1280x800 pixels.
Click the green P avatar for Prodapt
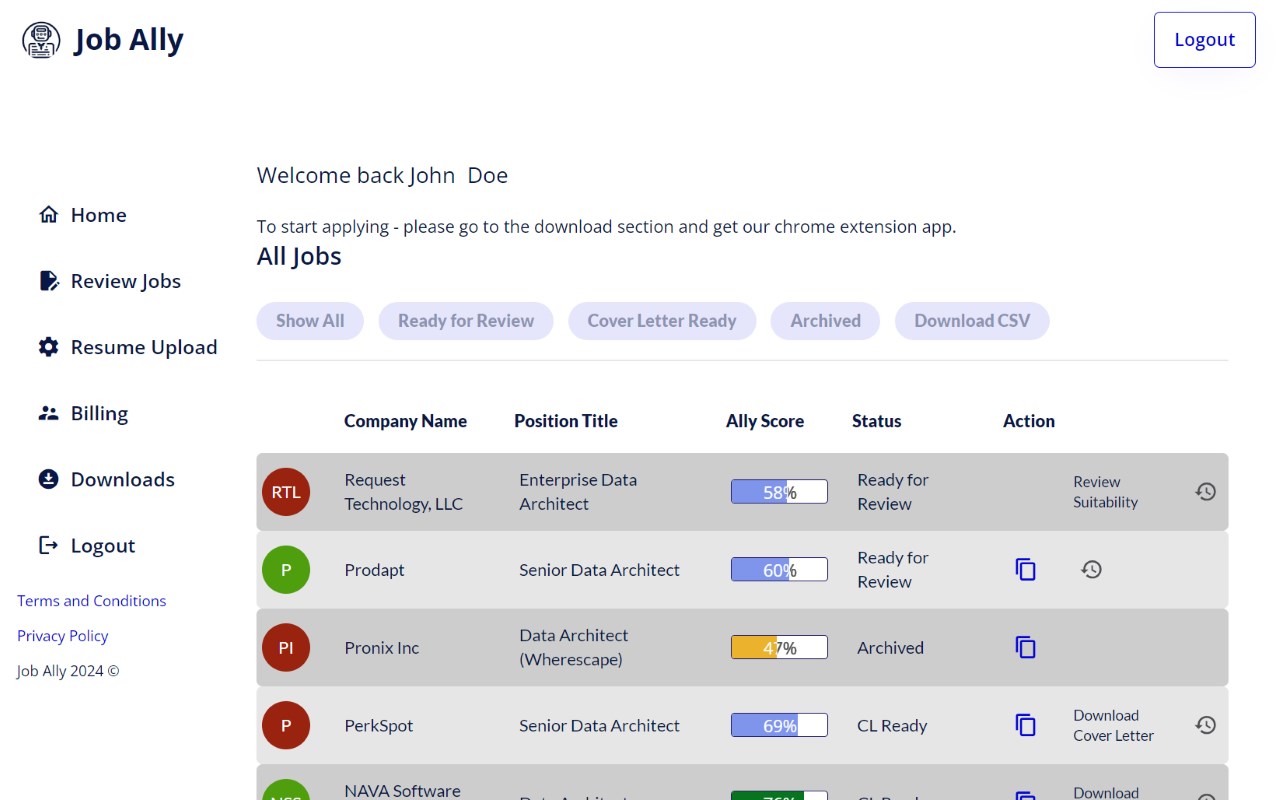coord(286,570)
